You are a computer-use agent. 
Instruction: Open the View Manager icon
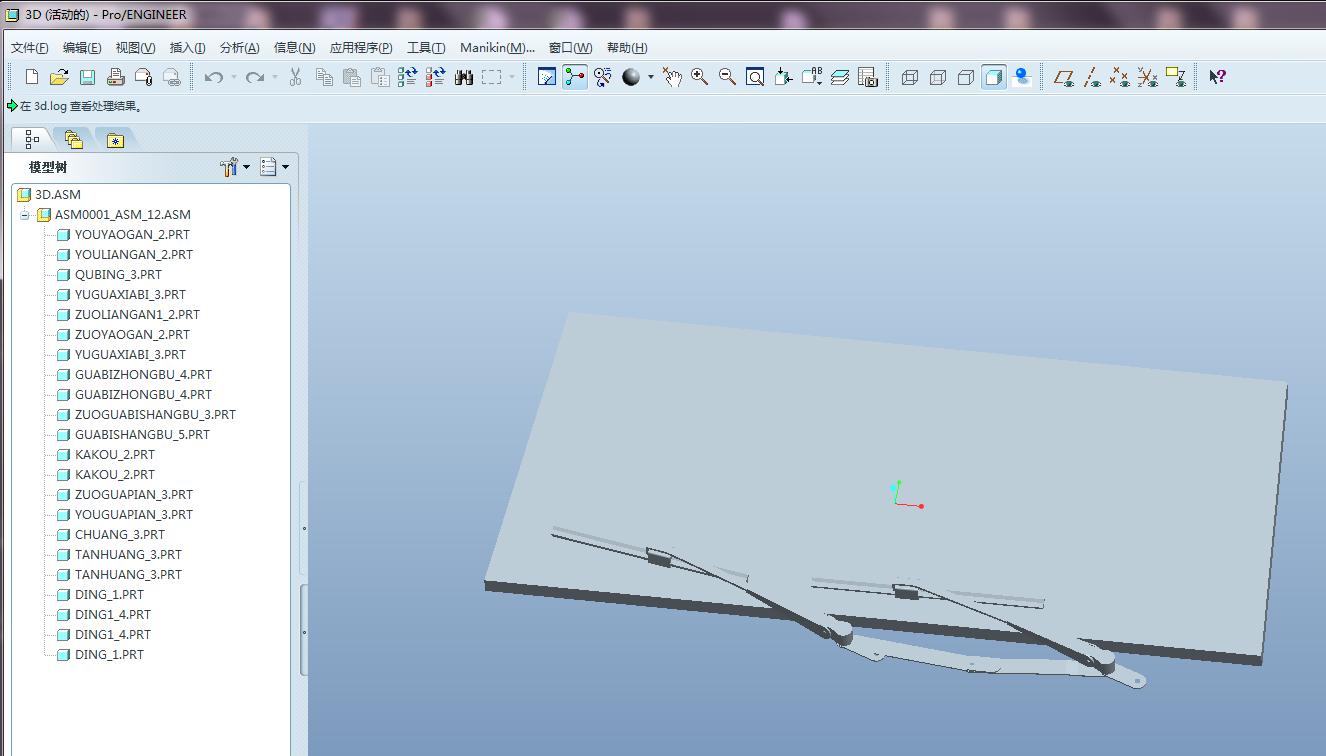(868, 77)
